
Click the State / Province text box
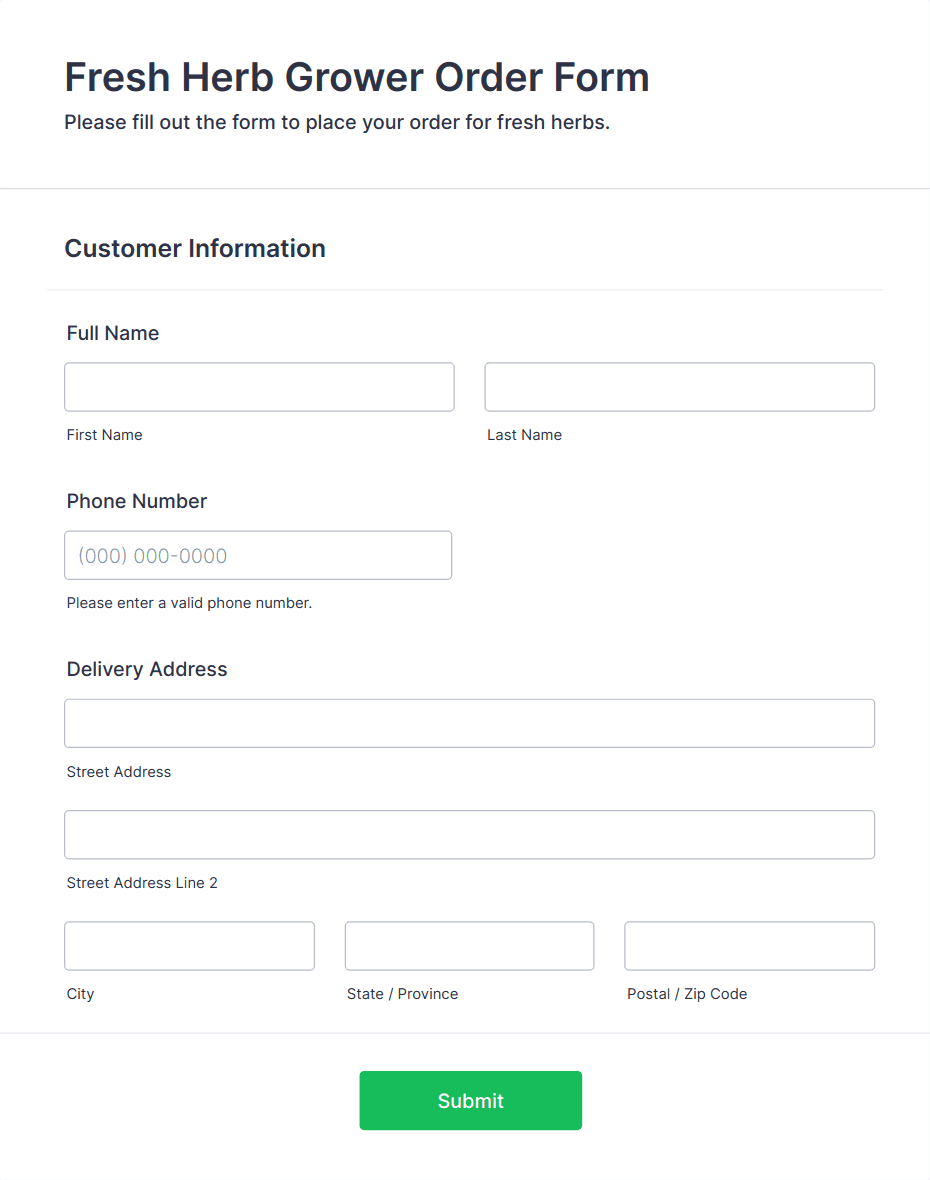coord(469,946)
